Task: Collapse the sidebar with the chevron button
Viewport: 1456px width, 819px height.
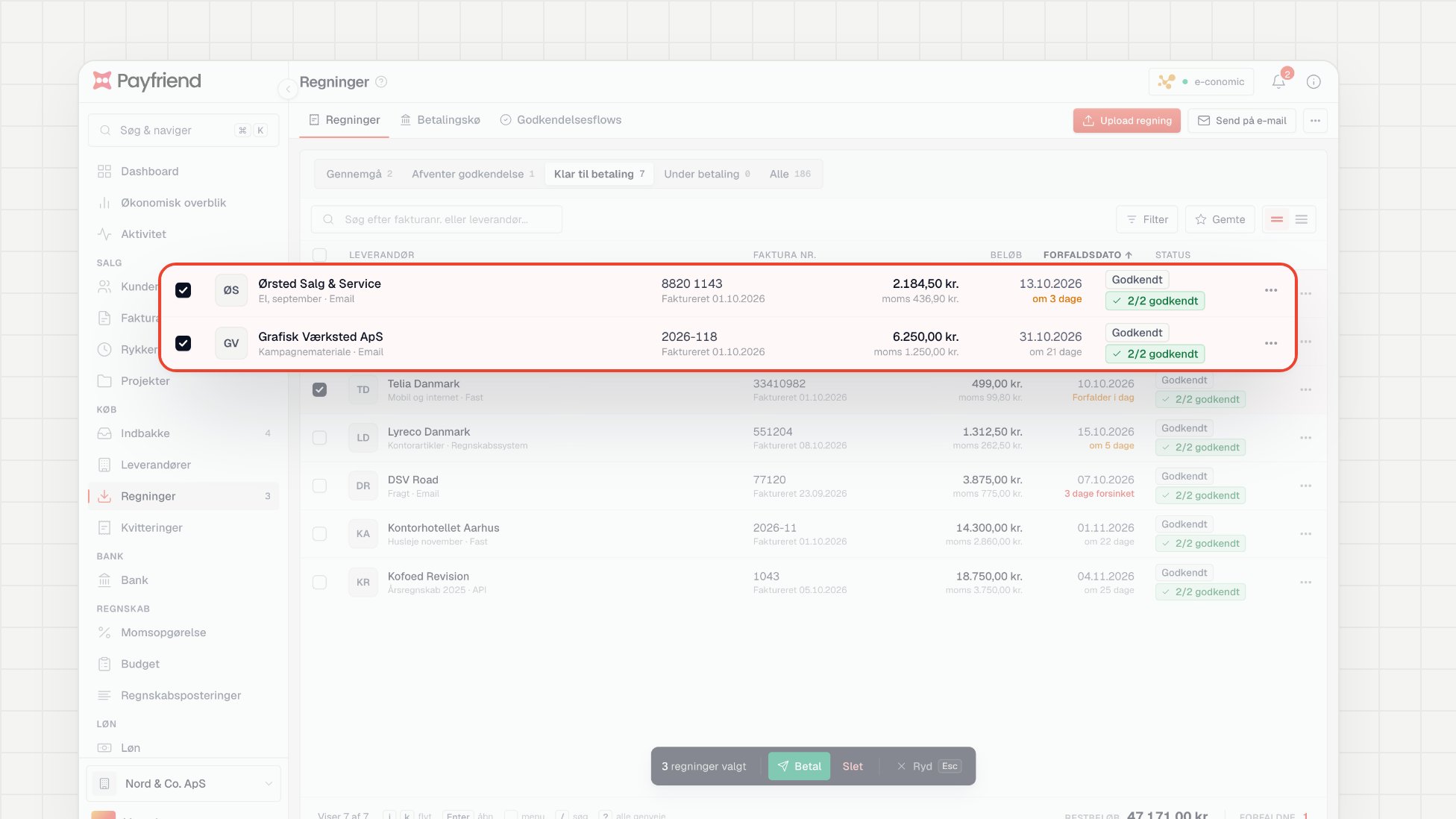Action: (288, 89)
